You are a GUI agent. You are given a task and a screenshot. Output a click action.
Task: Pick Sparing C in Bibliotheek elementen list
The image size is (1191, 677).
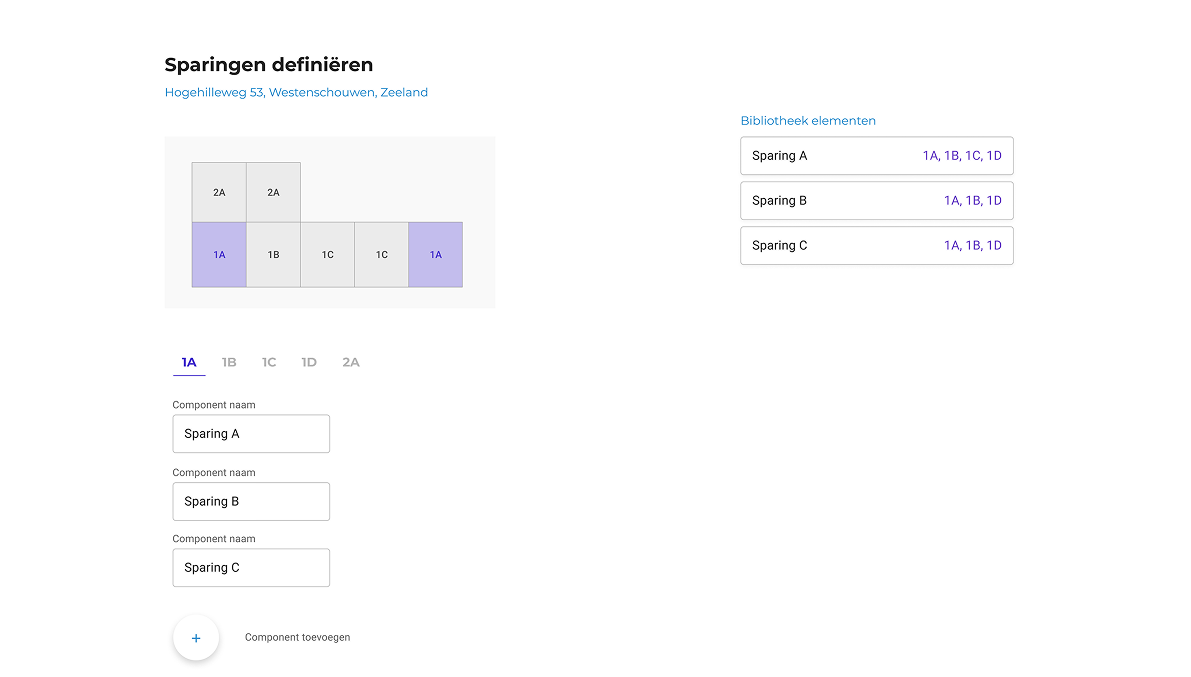pos(876,246)
